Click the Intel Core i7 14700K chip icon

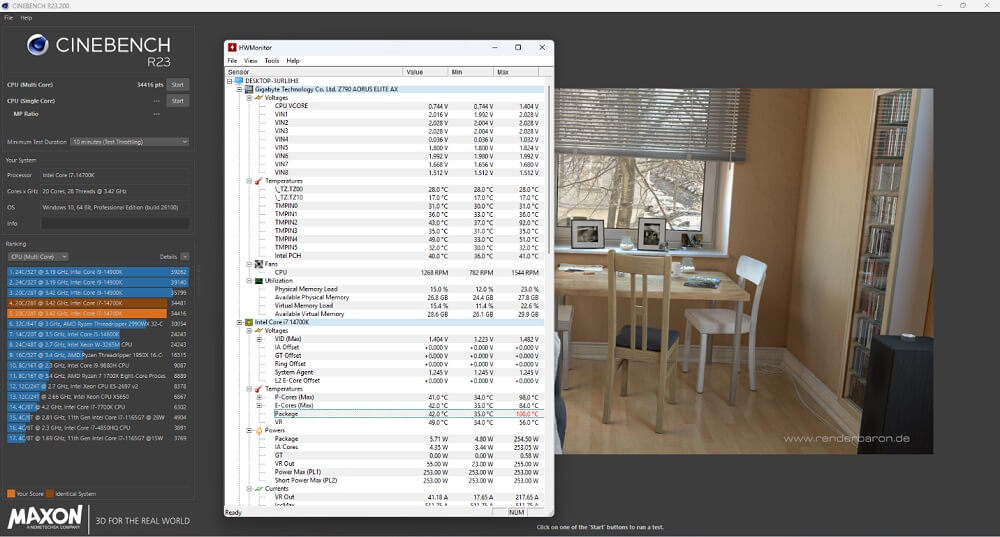(x=249, y=322)
